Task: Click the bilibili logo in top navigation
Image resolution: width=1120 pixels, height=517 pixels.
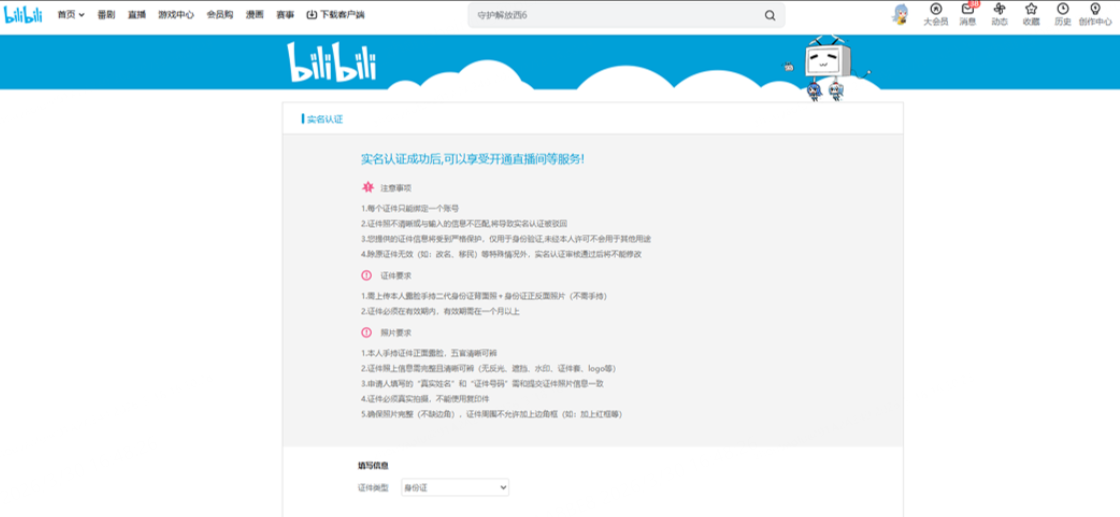Action: pyautogui.click(x=24, y=14)
